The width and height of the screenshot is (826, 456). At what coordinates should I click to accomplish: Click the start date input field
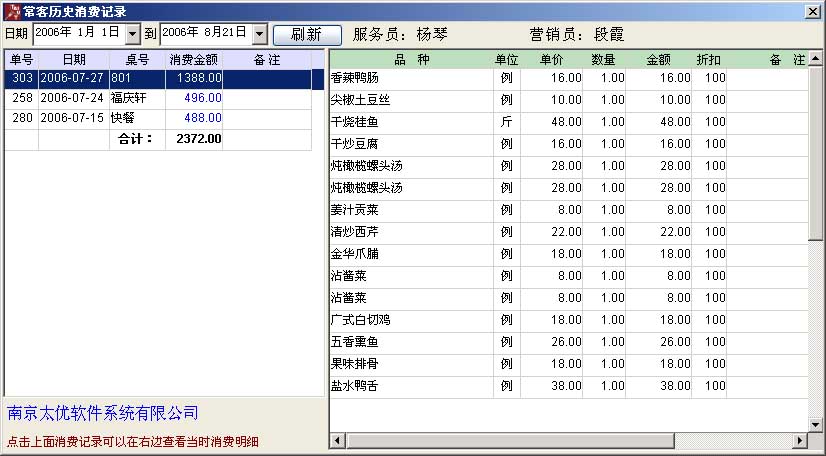pyautogui.click(x=78, y=34)
